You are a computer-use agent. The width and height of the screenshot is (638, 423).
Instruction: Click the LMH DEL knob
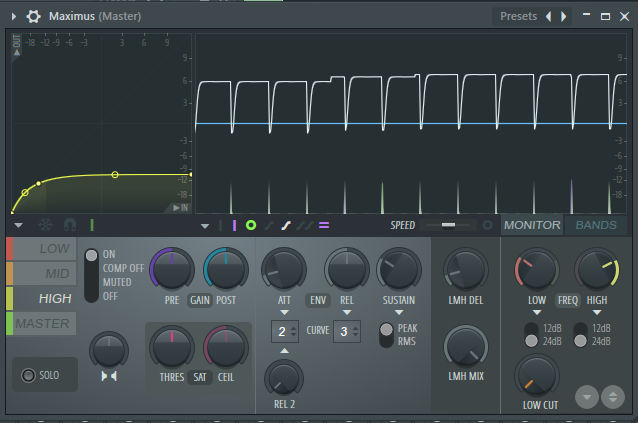(465, 270)
